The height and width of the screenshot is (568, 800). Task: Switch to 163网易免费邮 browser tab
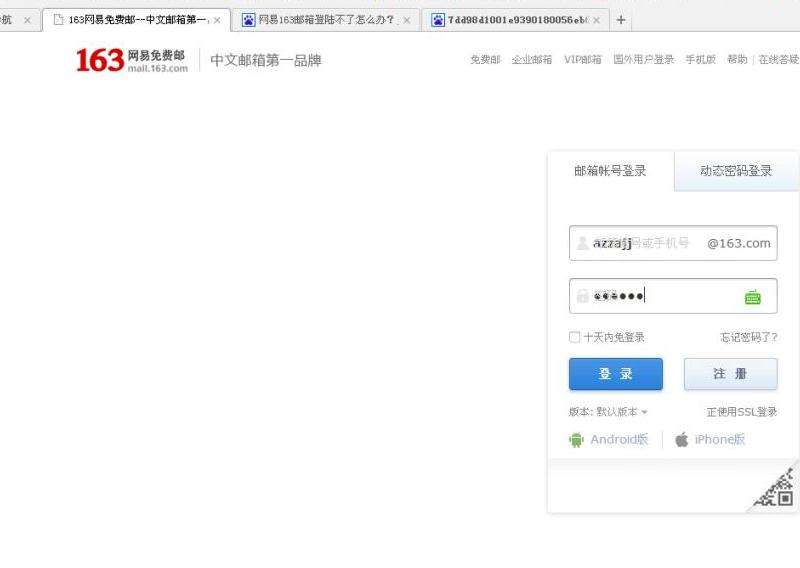click(x=136, y=20)
